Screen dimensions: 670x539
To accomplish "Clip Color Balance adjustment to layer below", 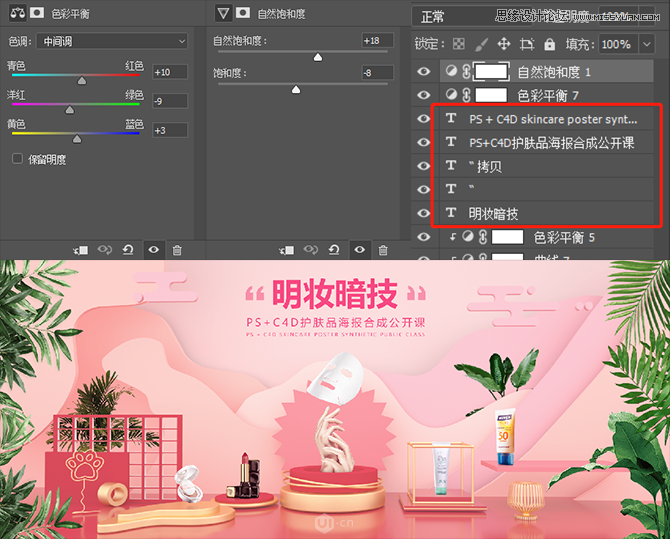I will click(x=81, y=249).
